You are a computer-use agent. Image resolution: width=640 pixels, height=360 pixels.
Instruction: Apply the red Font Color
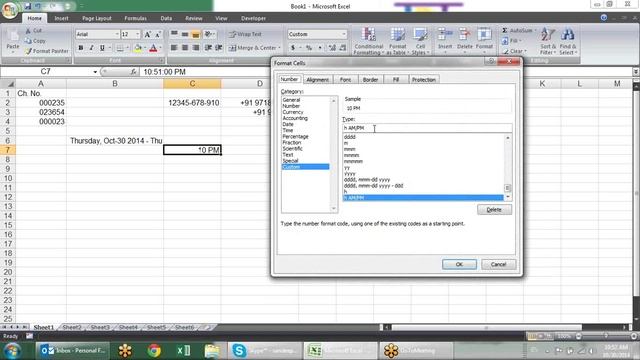[153, 48]
